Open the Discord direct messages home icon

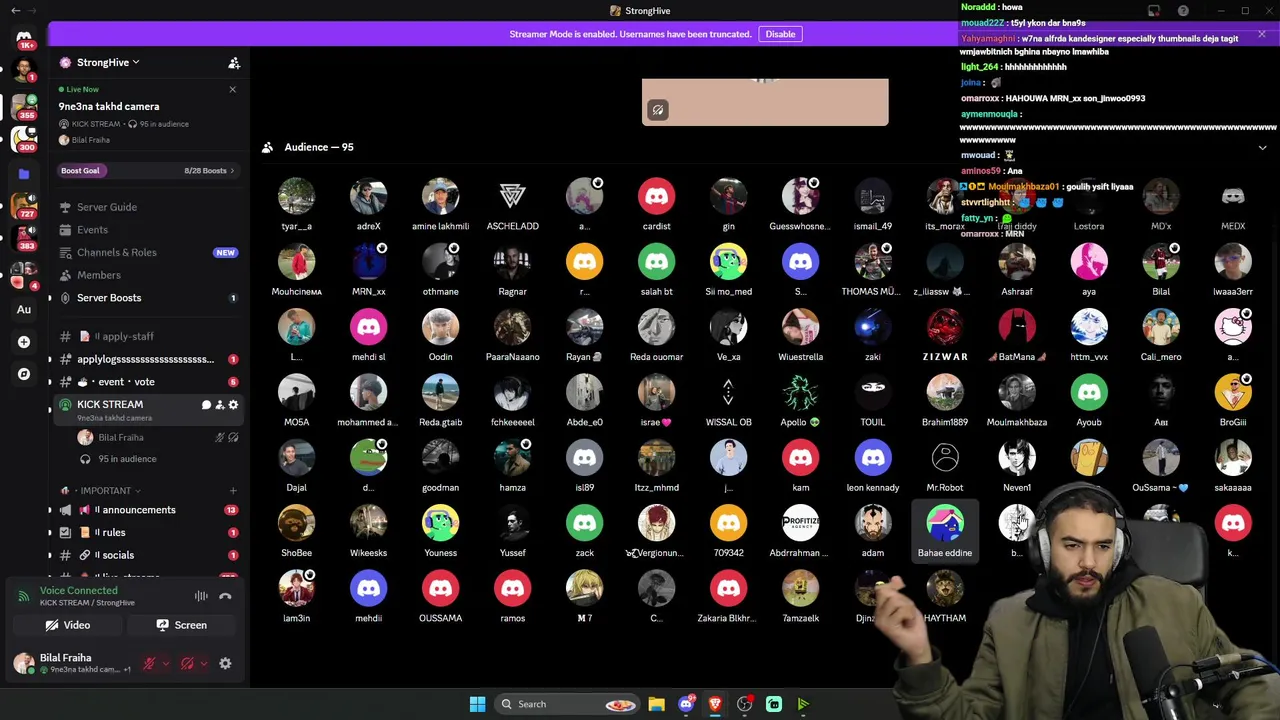pos(24,38)
